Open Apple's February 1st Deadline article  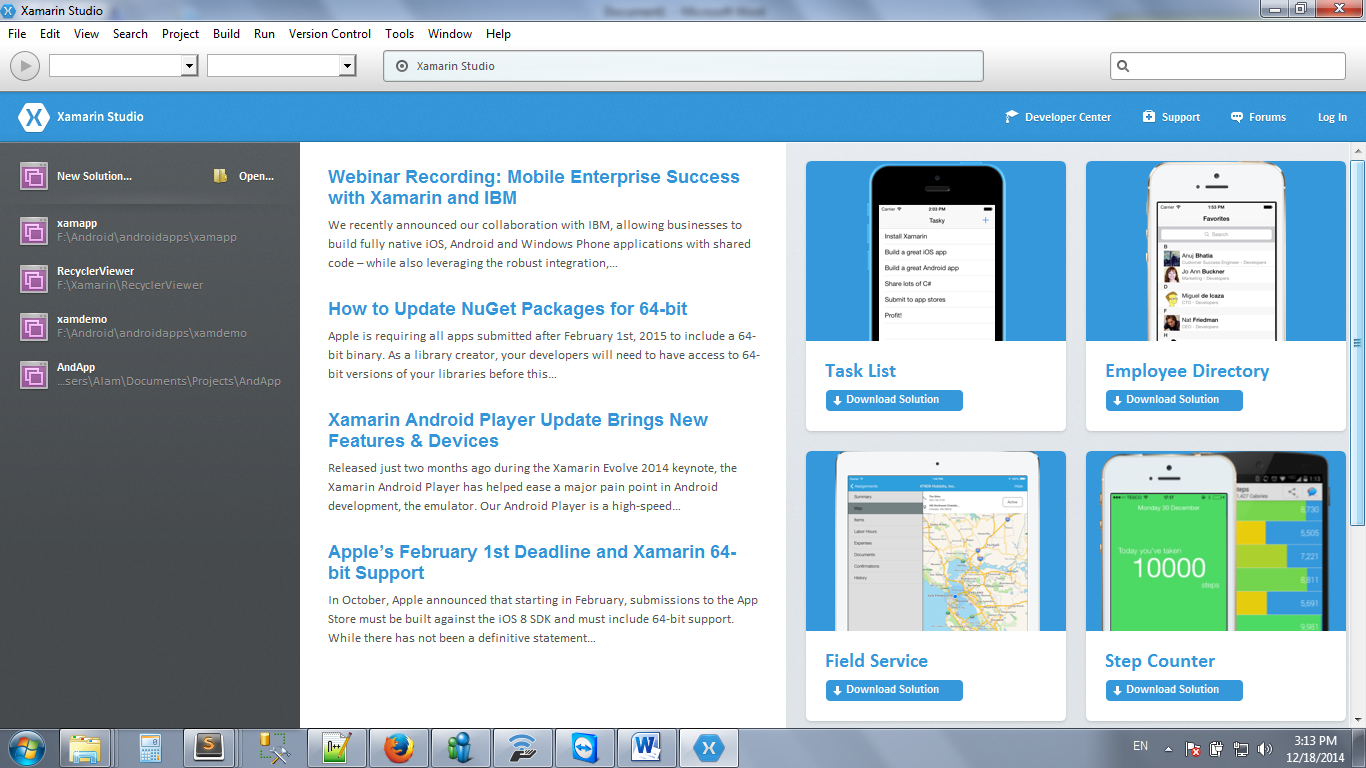(x=532, y=562)
